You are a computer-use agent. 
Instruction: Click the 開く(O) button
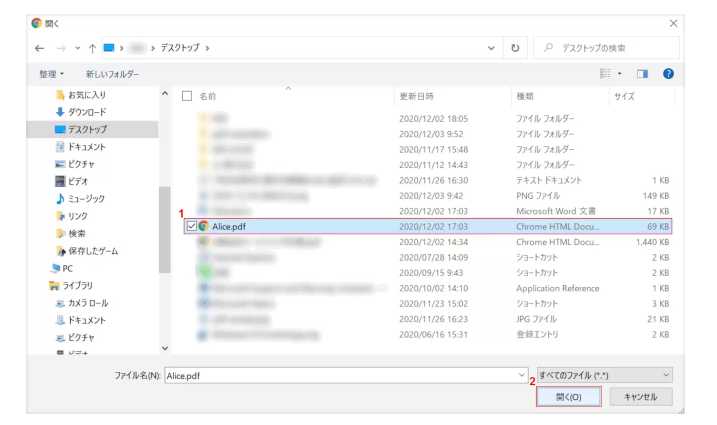(568, 397)
